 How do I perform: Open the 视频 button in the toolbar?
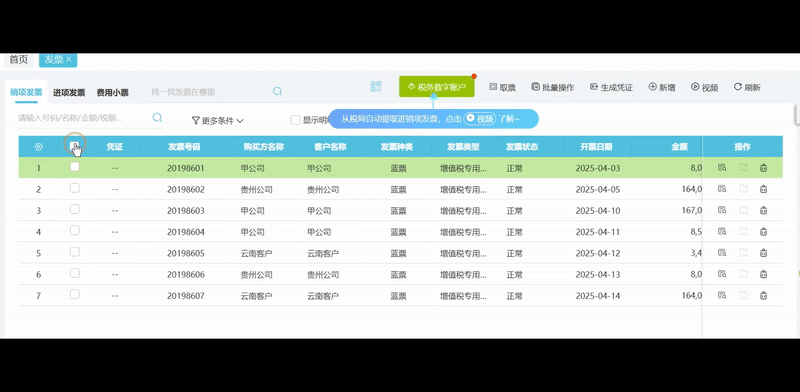[x=705, y=87]
